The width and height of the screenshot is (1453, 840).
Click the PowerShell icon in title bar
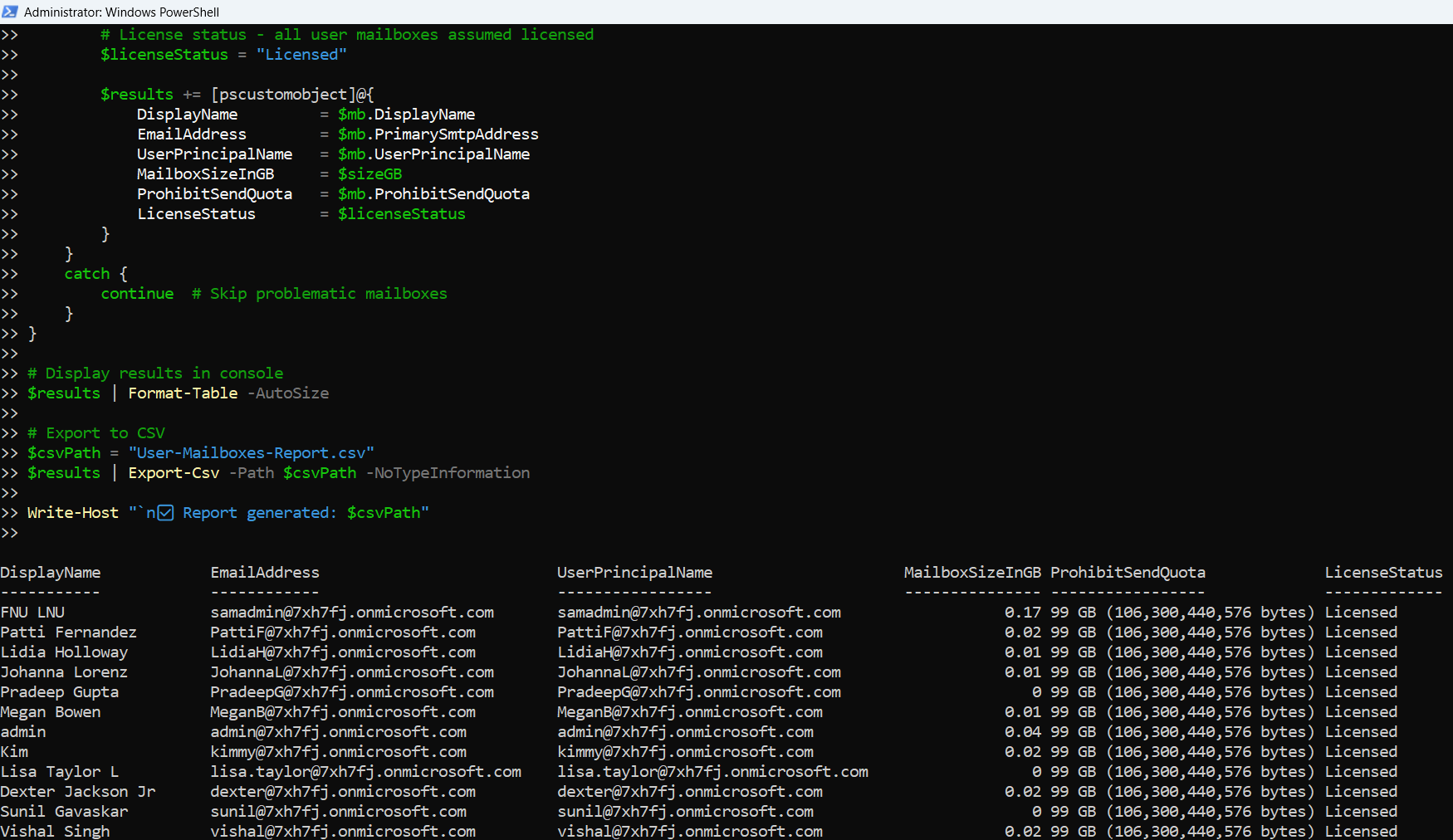coord(10,12)
